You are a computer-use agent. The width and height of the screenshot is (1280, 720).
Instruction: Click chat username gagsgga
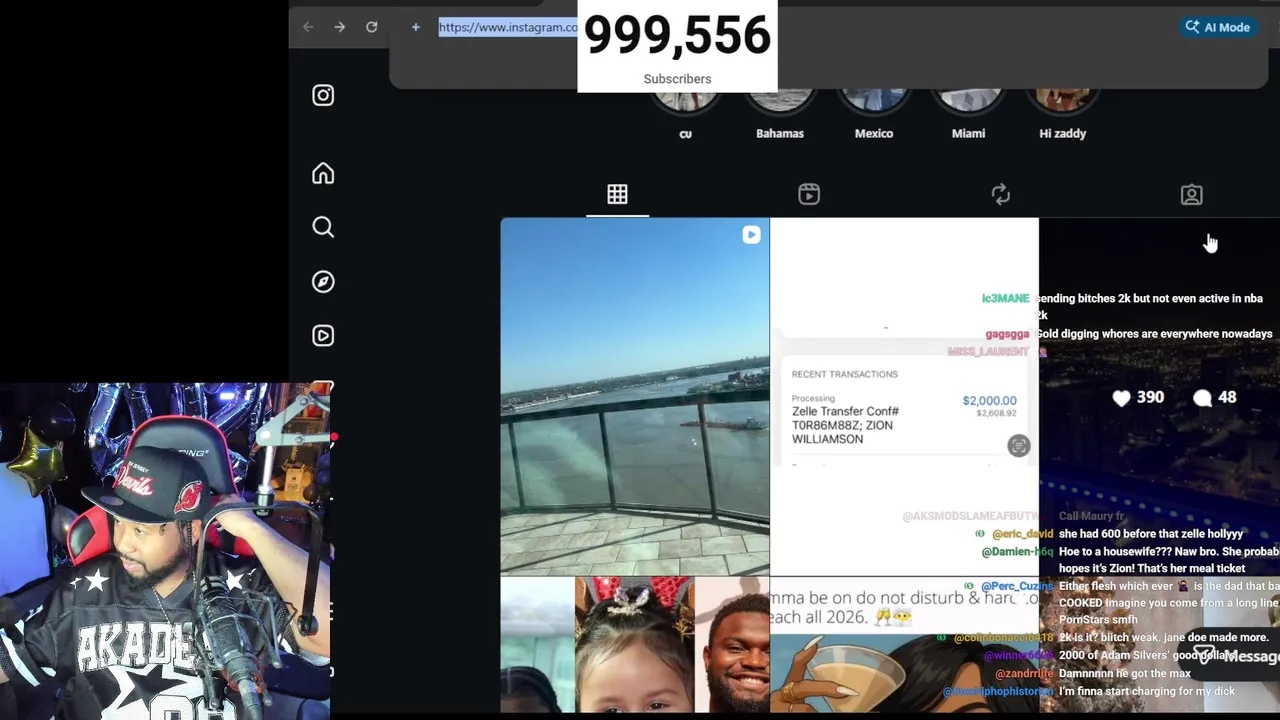point(1007,334)
